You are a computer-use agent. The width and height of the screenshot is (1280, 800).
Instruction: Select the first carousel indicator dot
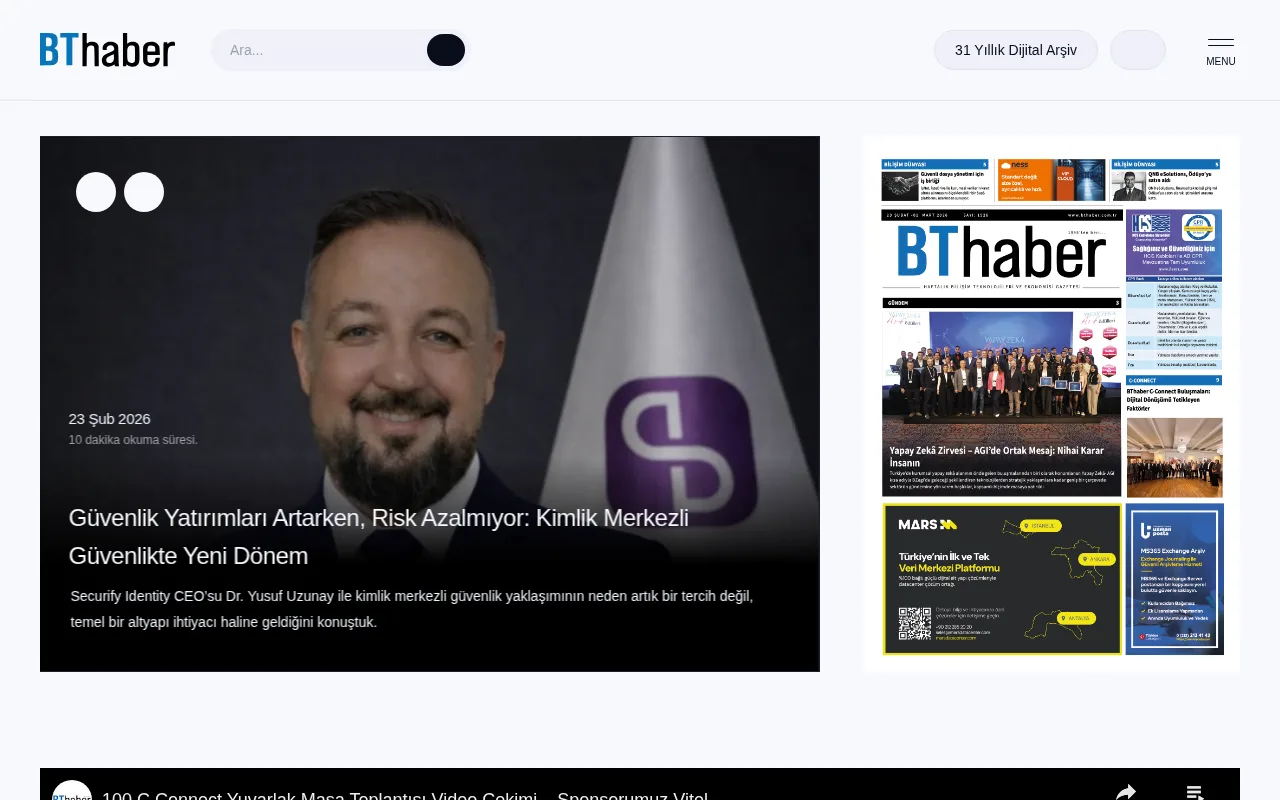click(96, 191)
